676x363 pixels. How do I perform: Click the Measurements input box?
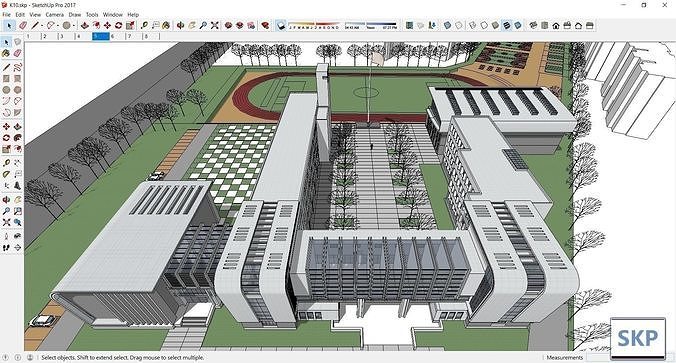[597, 357]
